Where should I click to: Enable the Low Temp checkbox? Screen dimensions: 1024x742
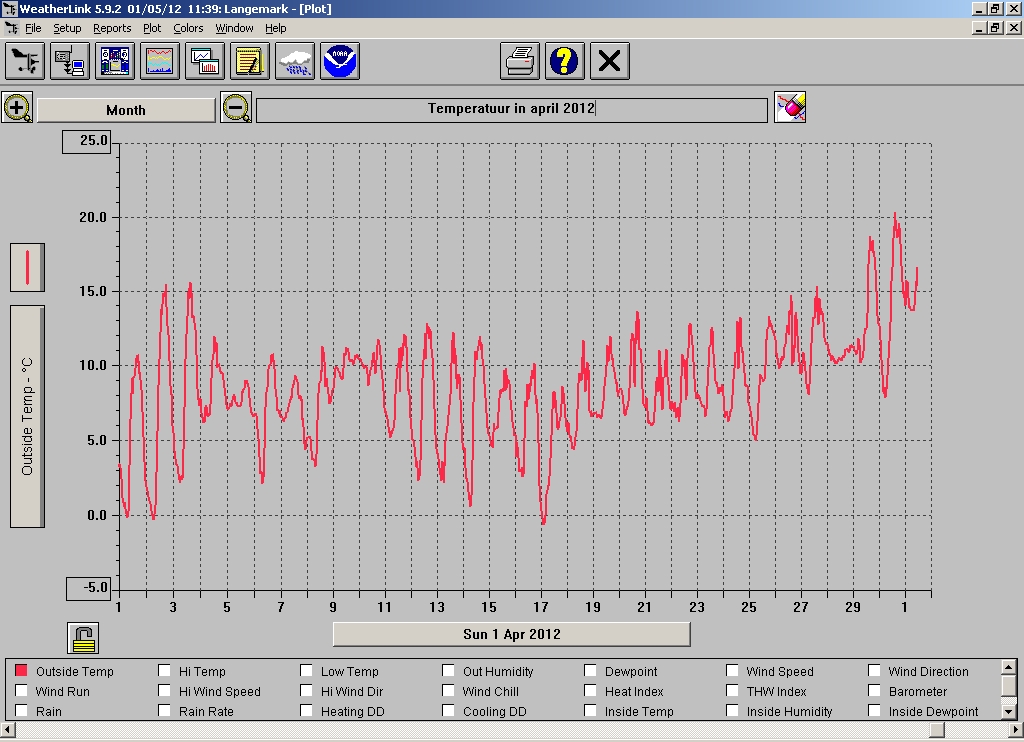click(x=306, y=671)
